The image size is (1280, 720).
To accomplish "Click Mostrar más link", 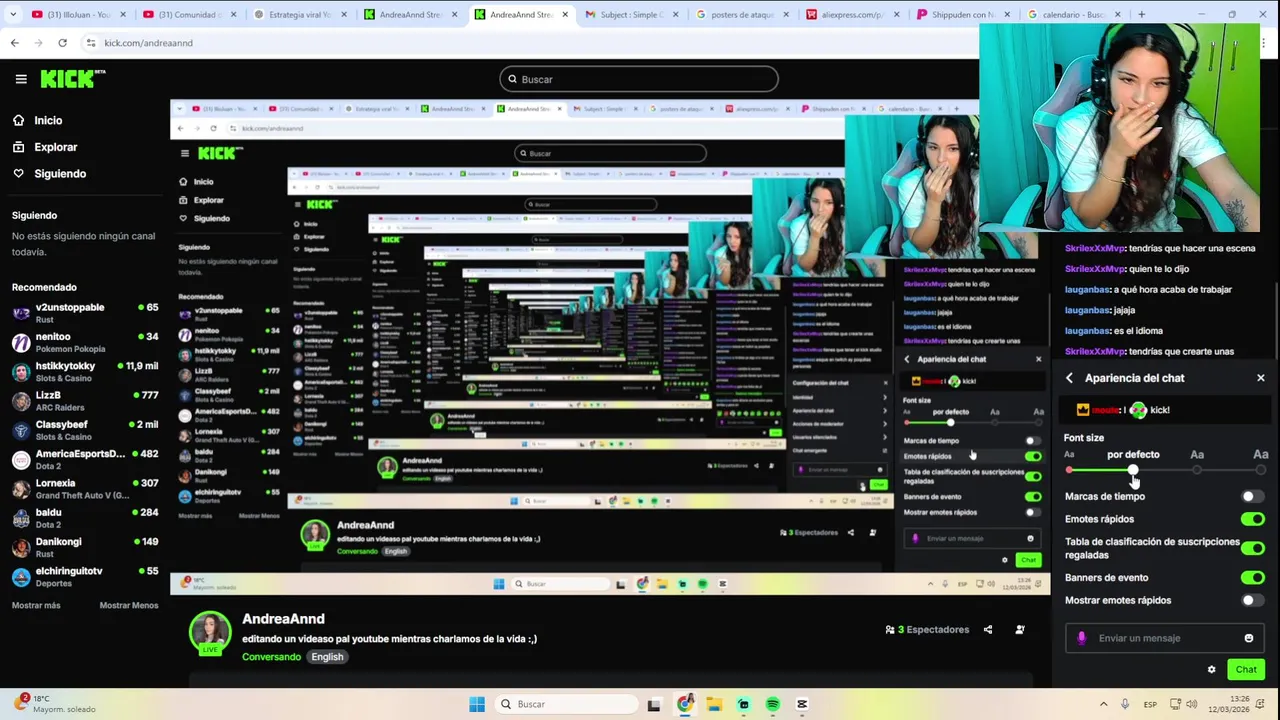I will pos(36,605).
